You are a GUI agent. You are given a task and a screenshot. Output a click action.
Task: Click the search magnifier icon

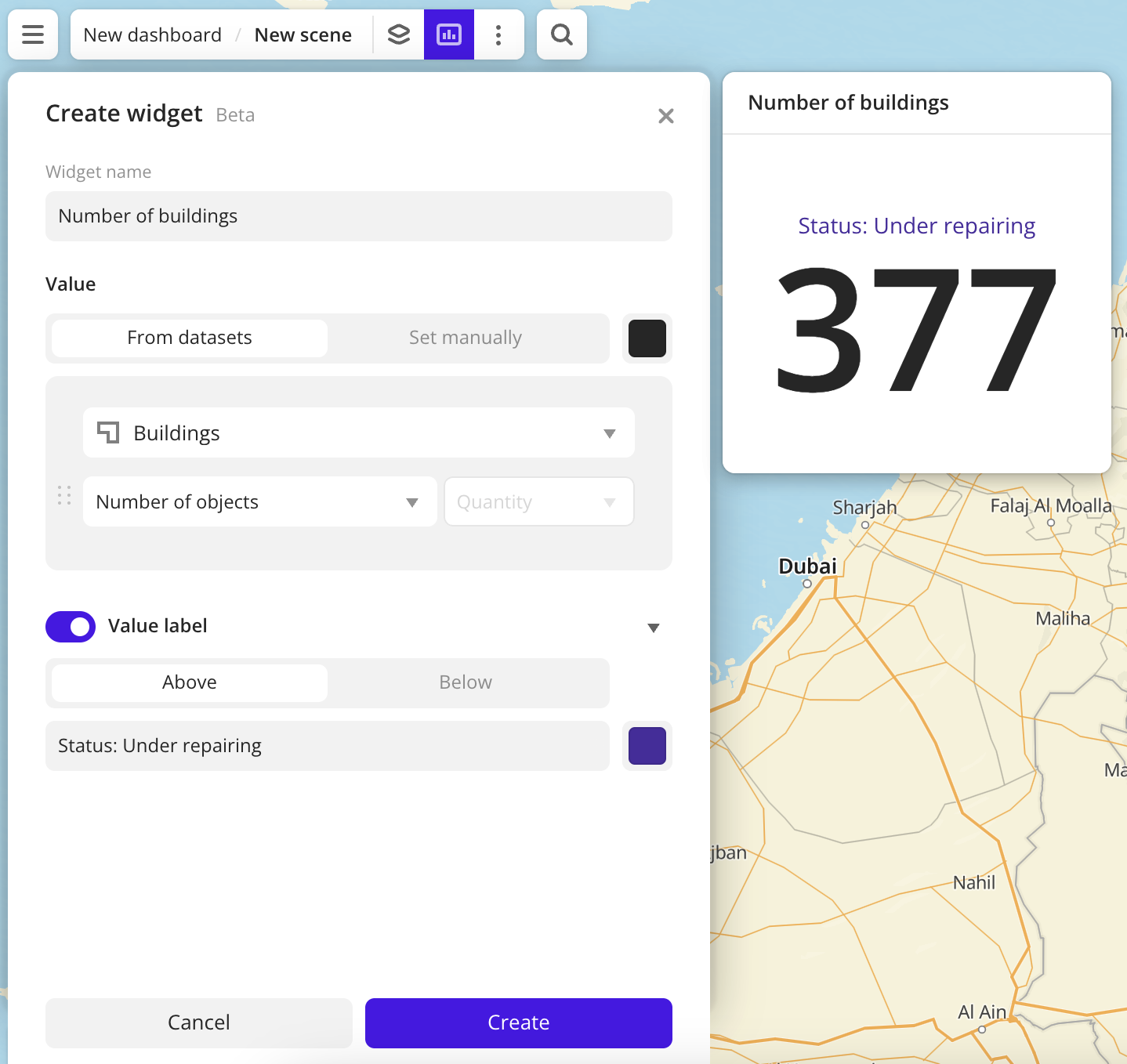click(x=562, y=34)
